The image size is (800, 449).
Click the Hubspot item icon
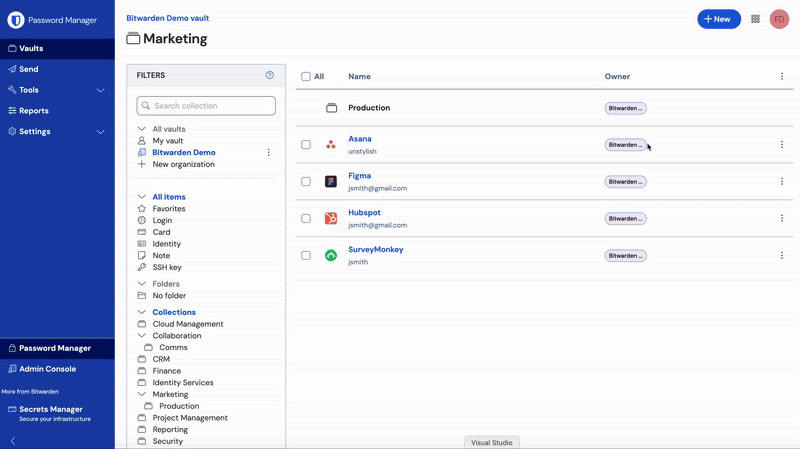click(x=331, y=219)
